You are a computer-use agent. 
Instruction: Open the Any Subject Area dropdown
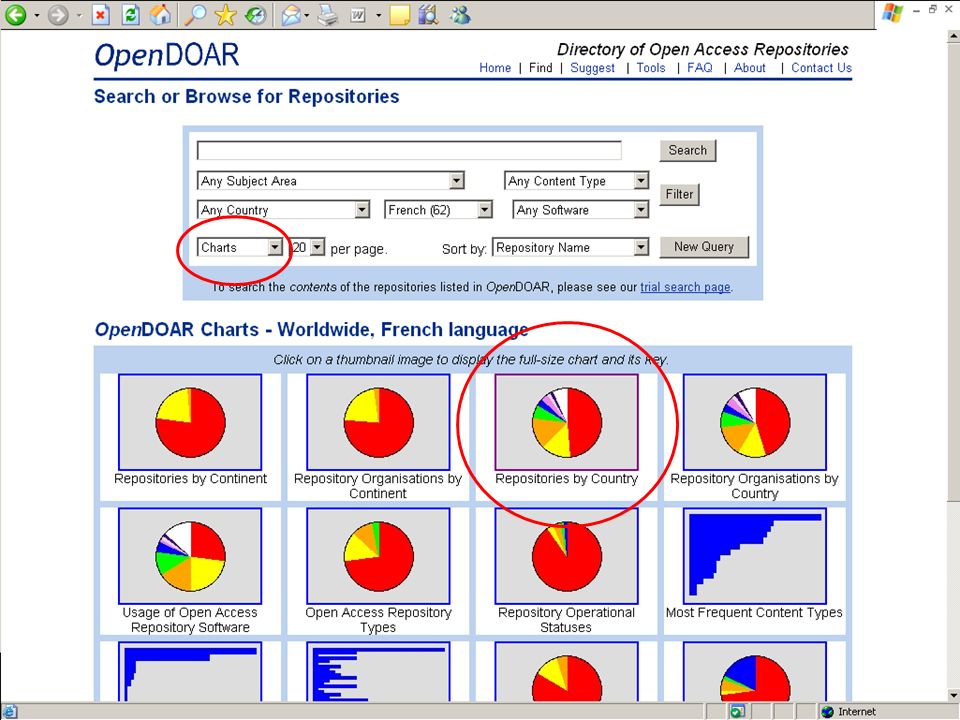click(x=331, y=181)
